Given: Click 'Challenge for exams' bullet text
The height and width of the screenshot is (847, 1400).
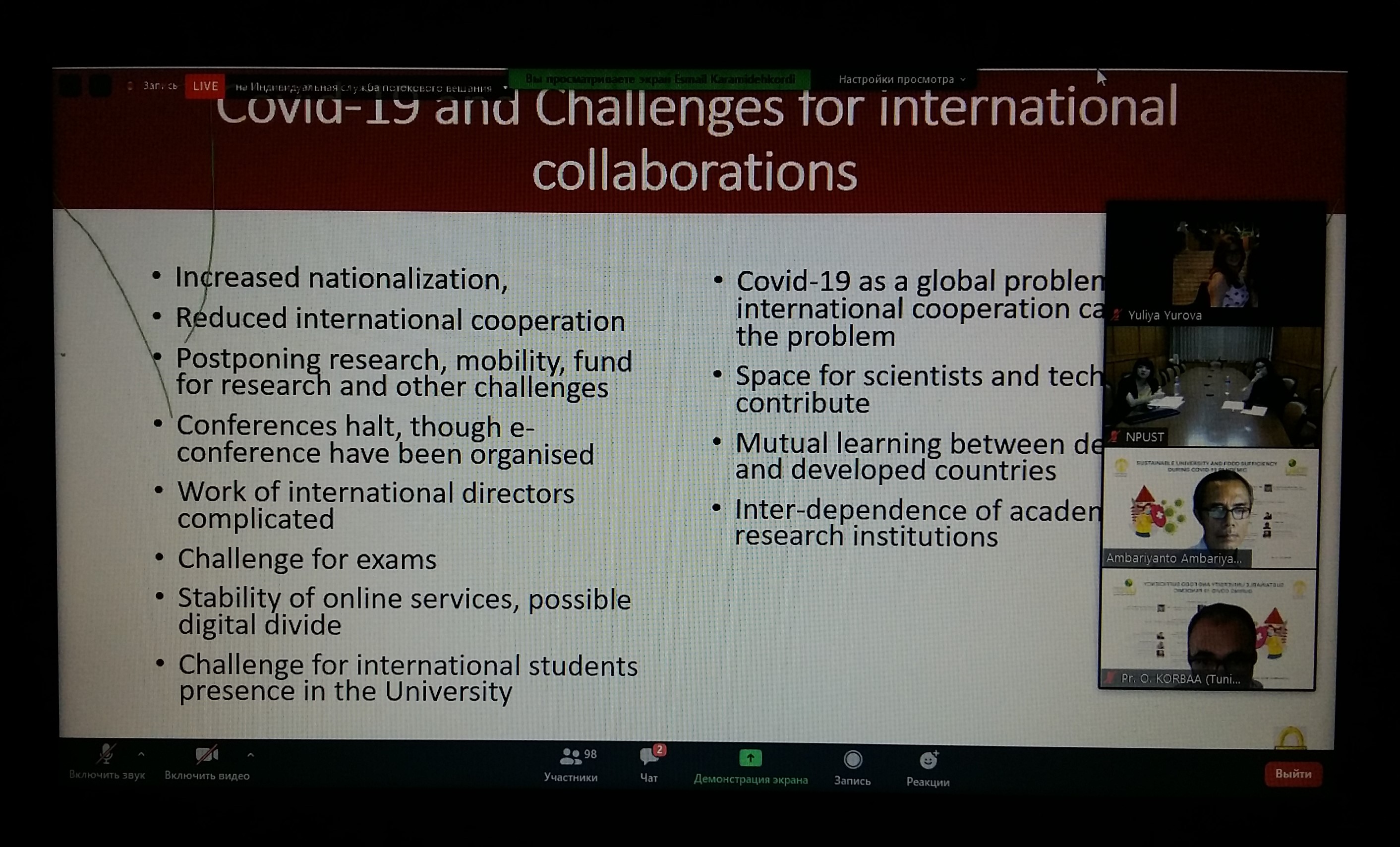Looking at the screenshot, I should pos(307,559).
